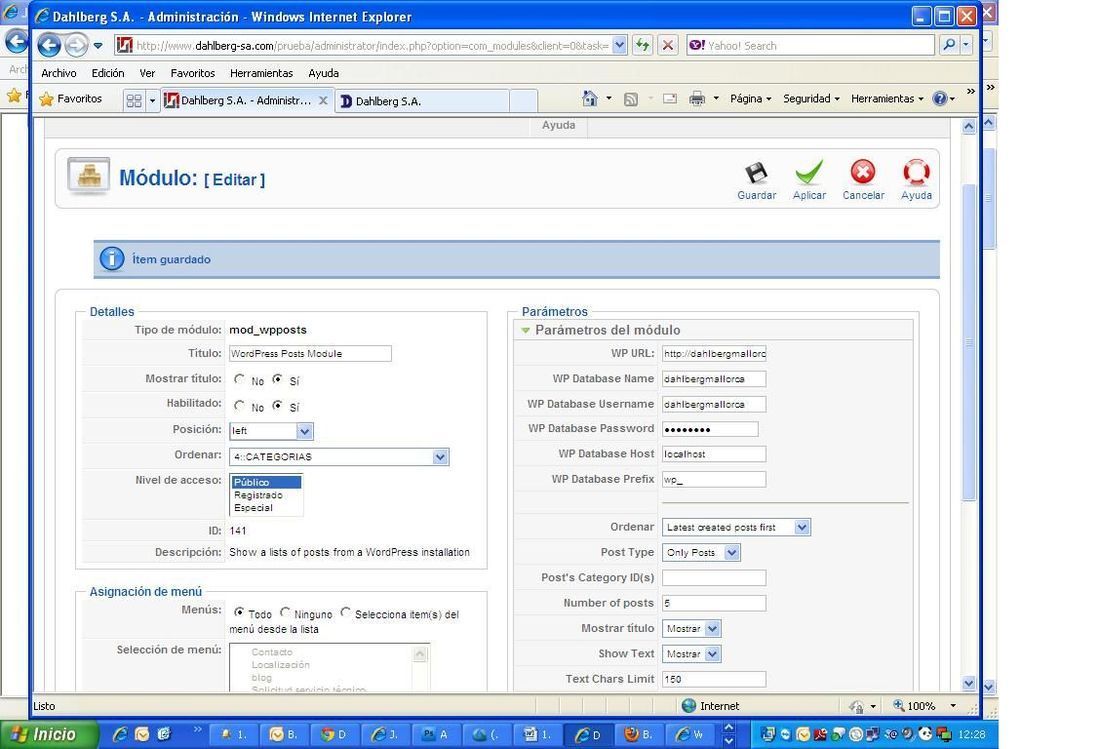Viewport: 1100px width, 749px height.
Task: Click the Internet Explorer quick launch icon
Action: 120,734
